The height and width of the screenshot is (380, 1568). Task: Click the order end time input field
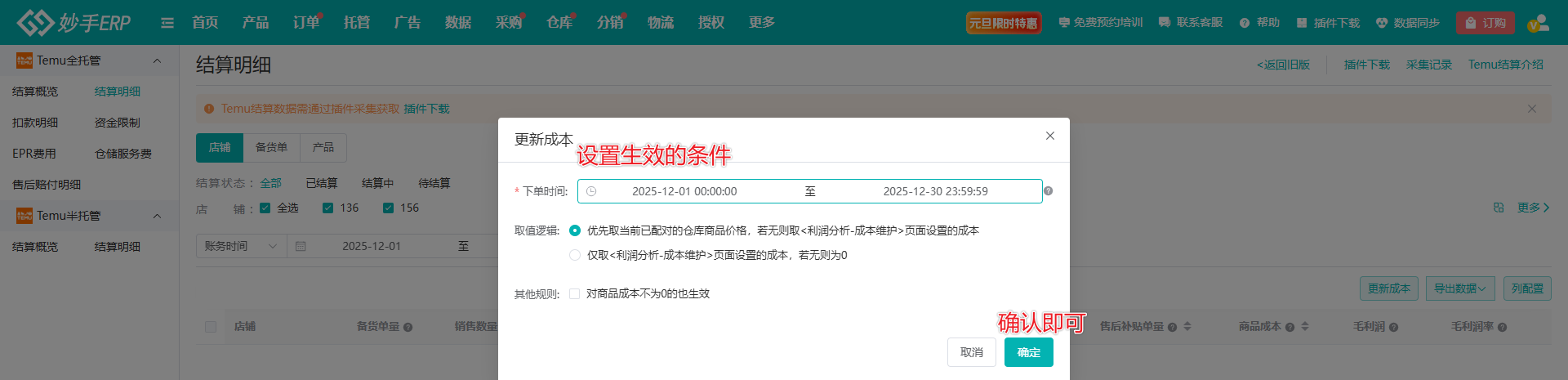[x=935, y=191]
